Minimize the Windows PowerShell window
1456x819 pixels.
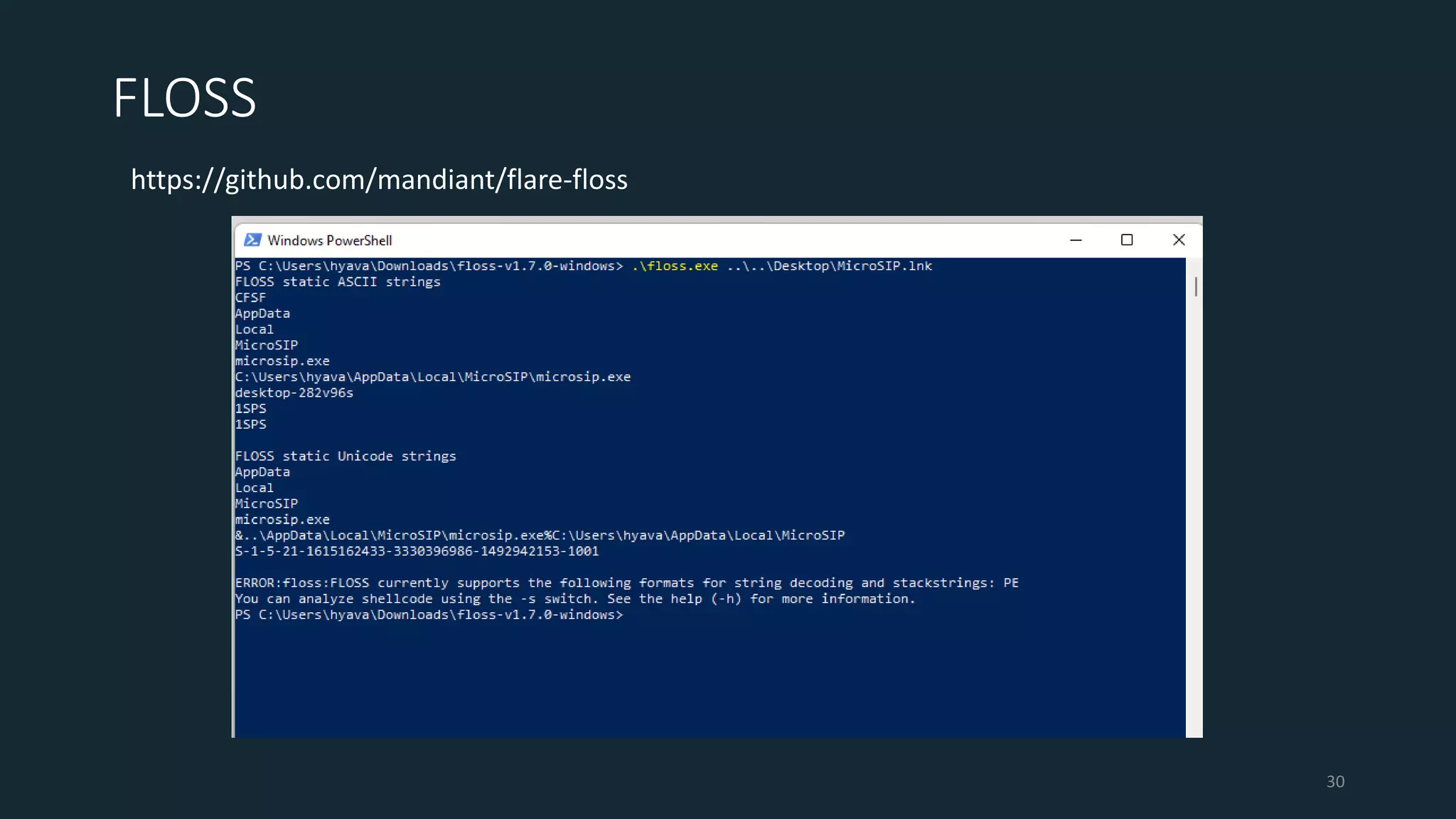click(1076, 240)
